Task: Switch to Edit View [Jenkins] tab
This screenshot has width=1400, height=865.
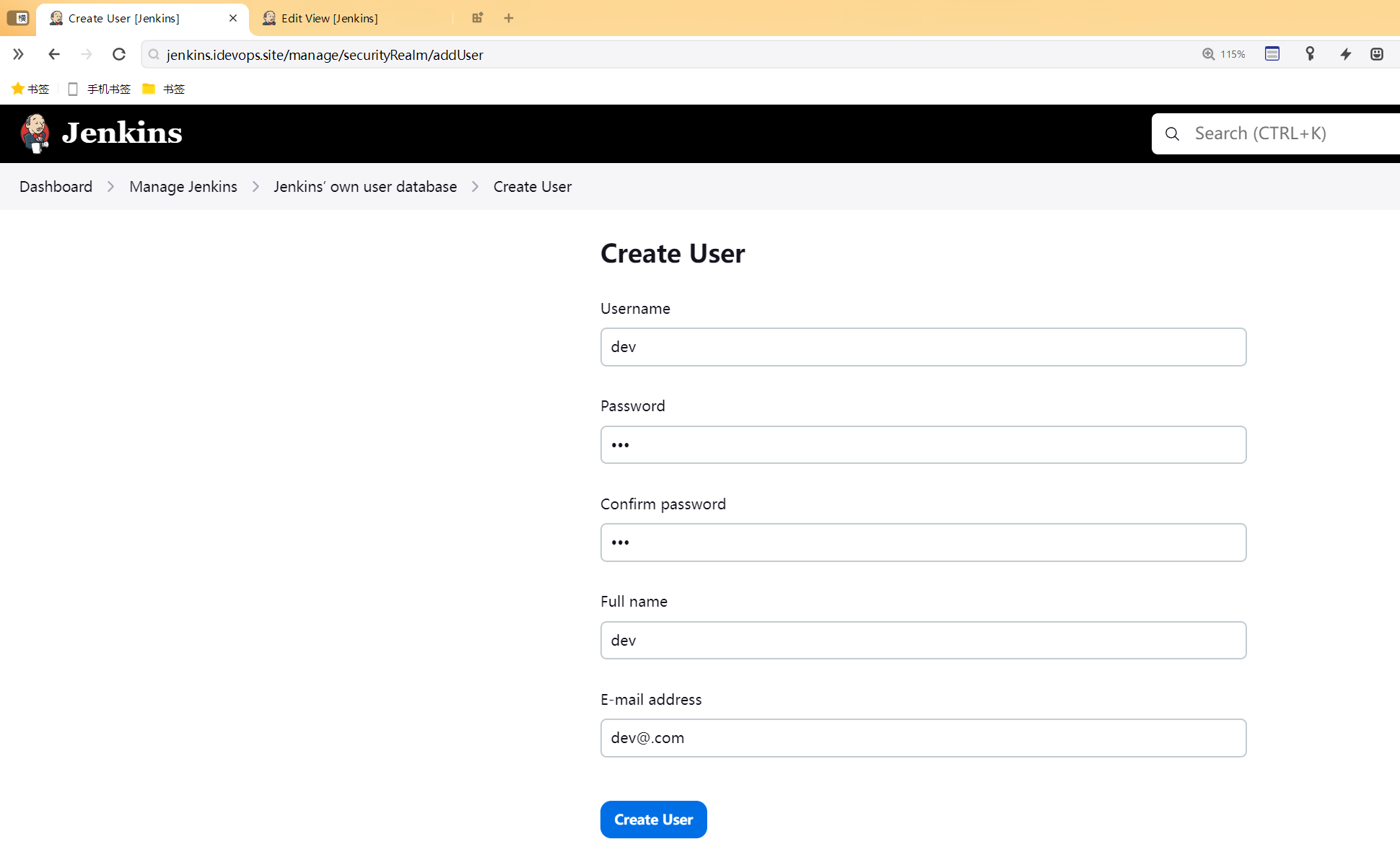Action: point(329,18)
